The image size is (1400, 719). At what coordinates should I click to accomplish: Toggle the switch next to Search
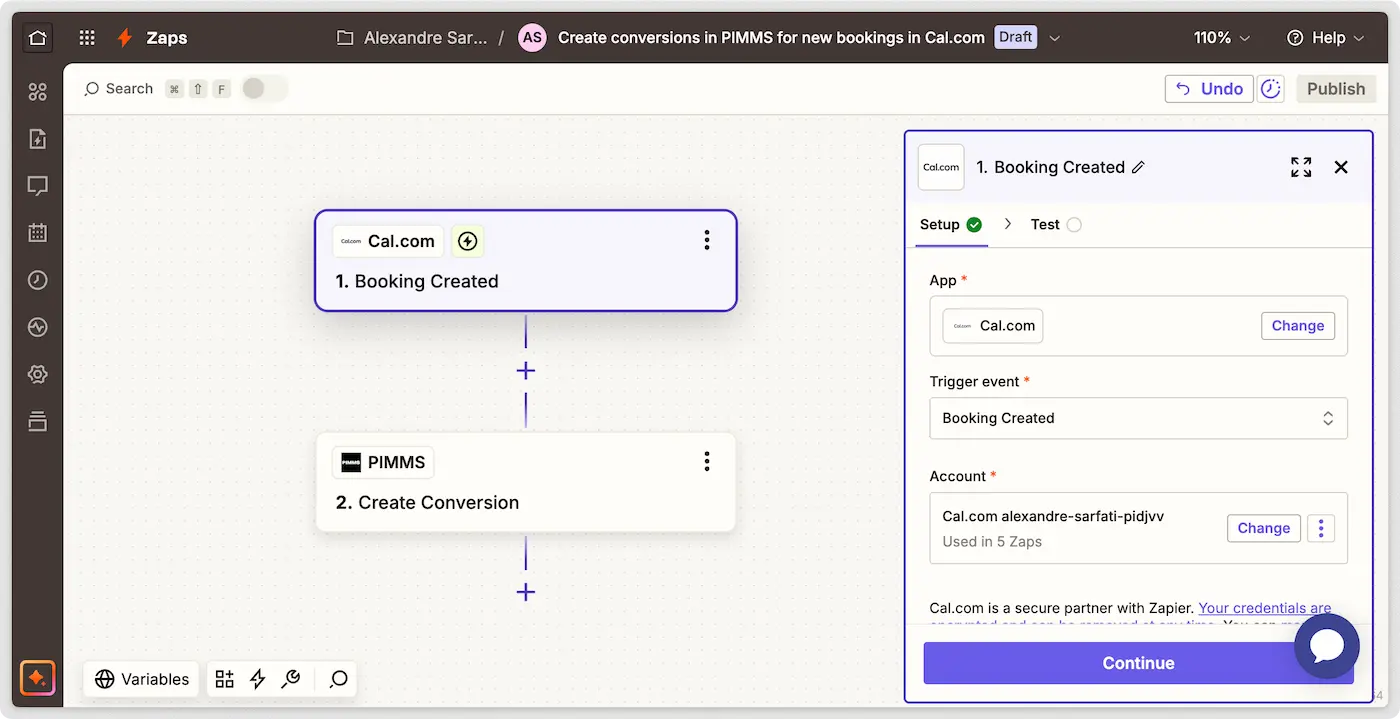[x=264, y=89]
